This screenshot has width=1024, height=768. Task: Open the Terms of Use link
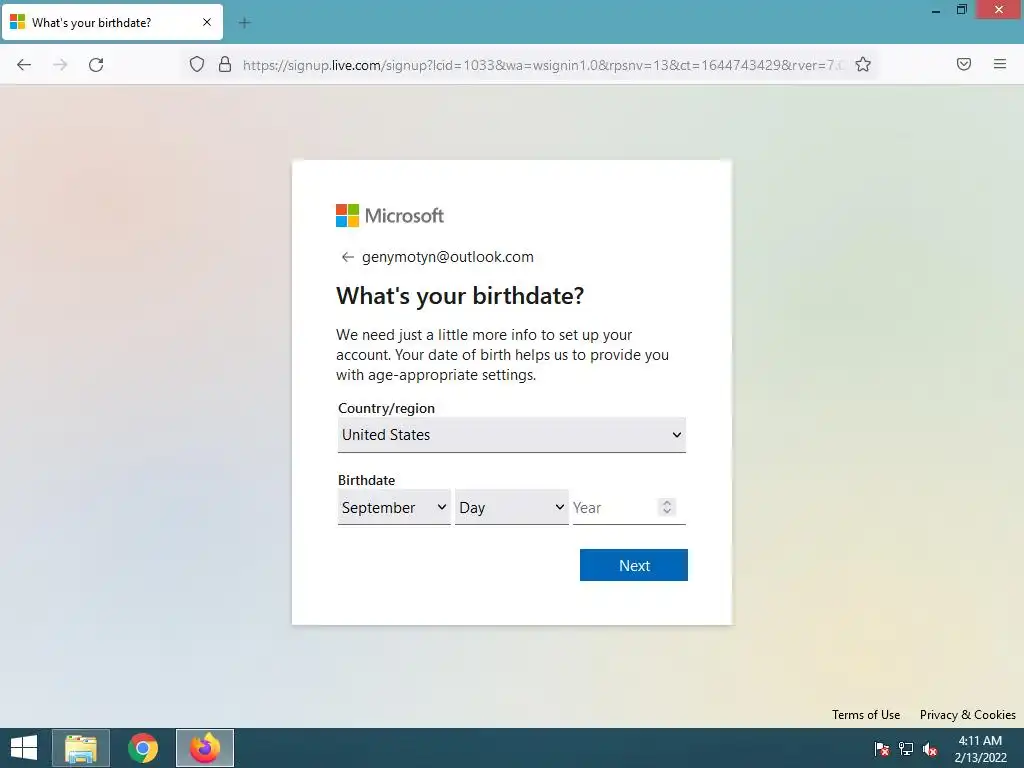(x=865, y=714)
